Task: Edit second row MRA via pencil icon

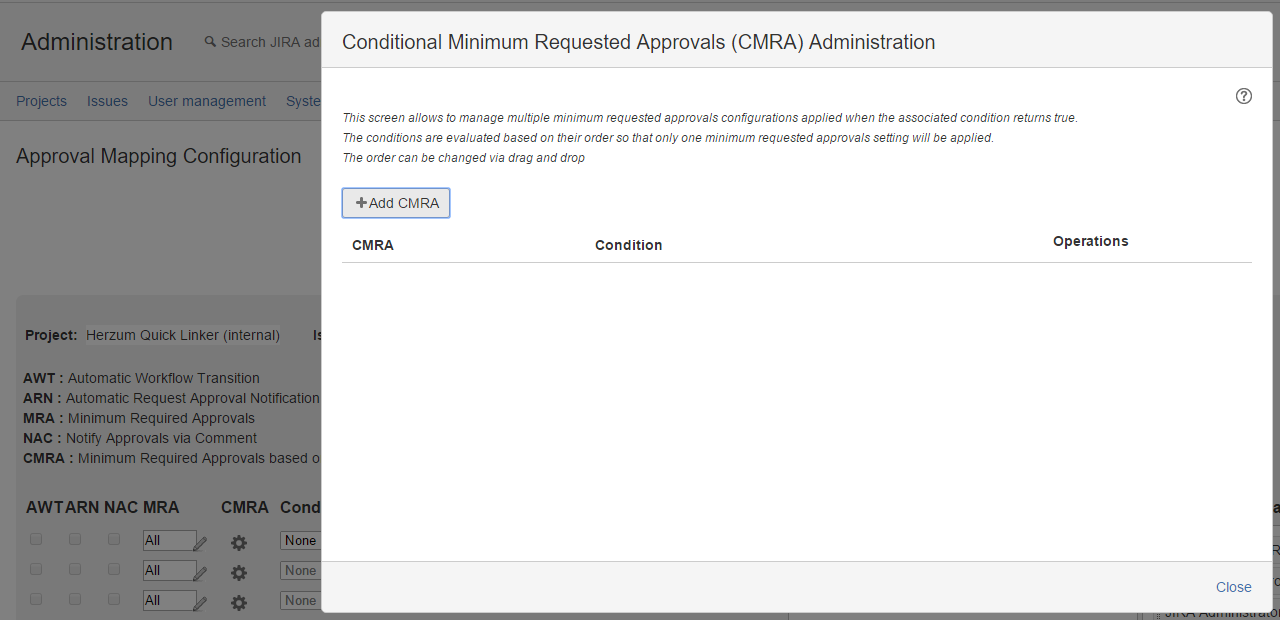Action: [x=200, y=574]
